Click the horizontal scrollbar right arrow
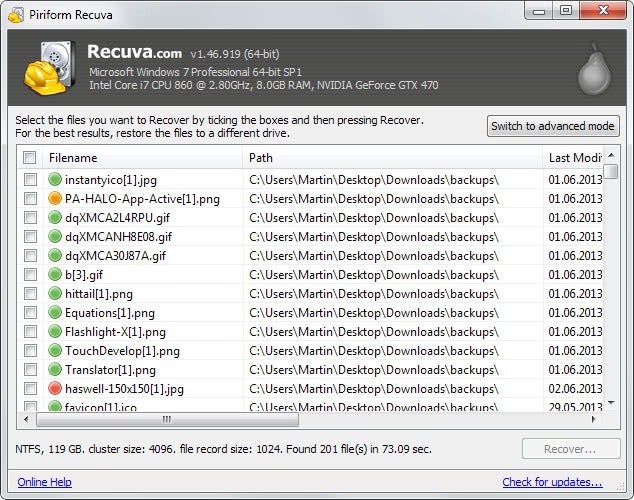The height and width of the screenshot is (500, 634). click(594, 419)
